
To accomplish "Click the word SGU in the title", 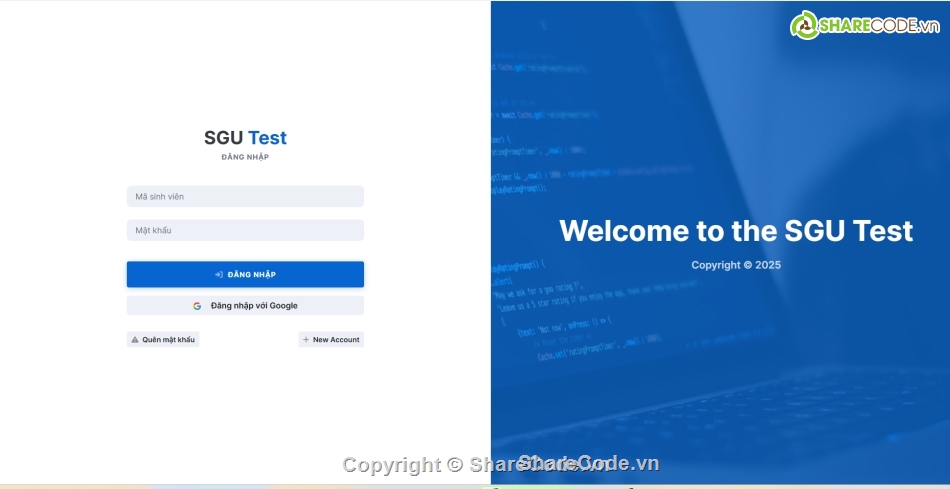I will coord(223,138).
